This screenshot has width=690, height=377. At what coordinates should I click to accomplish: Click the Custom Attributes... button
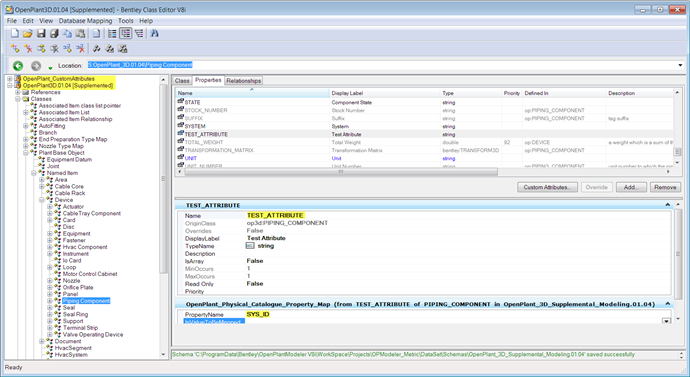tap(547, 187)
